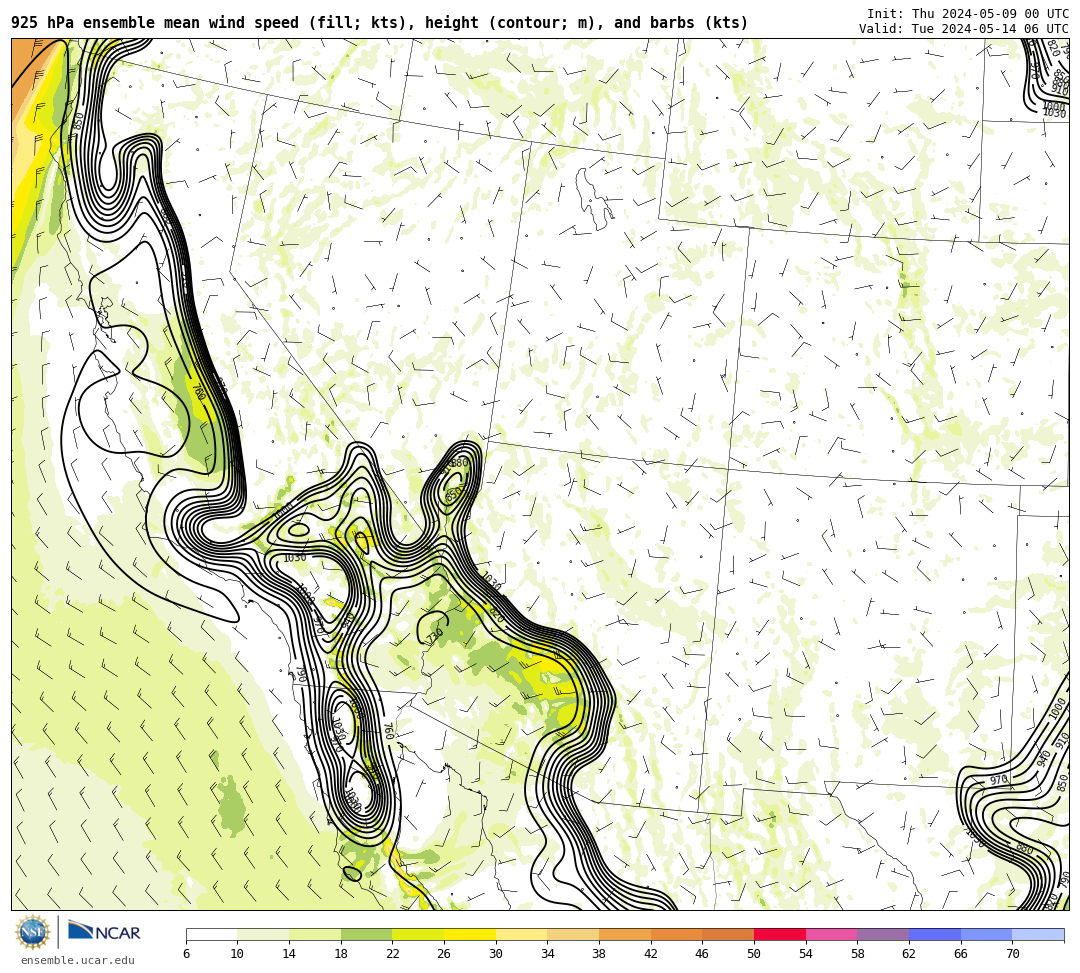Pick the white 6–10 kts colorbar segment
1080x973 pixels.
[211, 934]
